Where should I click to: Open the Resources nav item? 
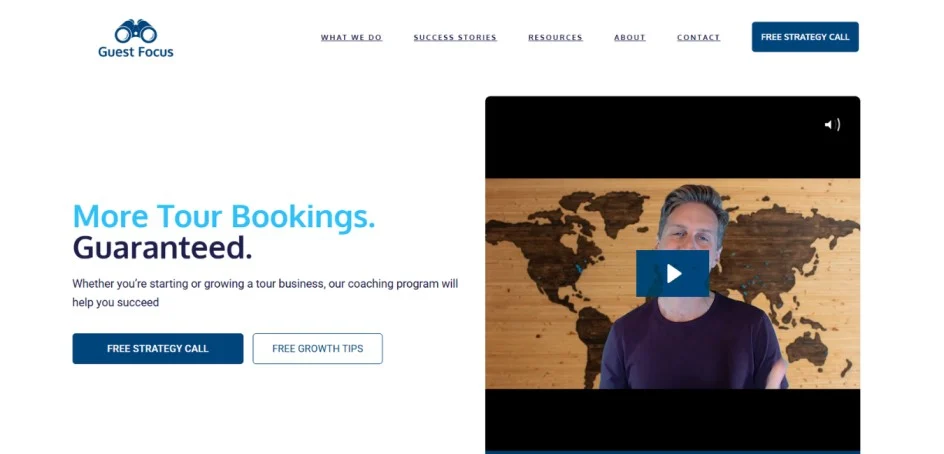click(555, 37)
